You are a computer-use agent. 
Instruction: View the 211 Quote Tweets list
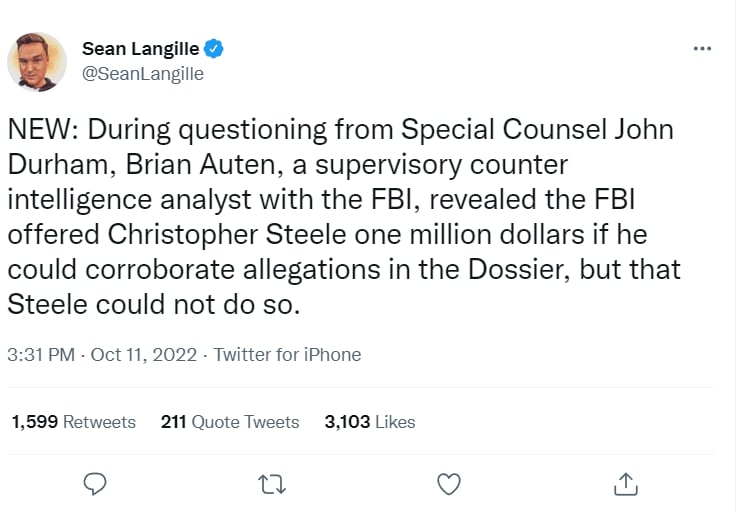[230, 422]
